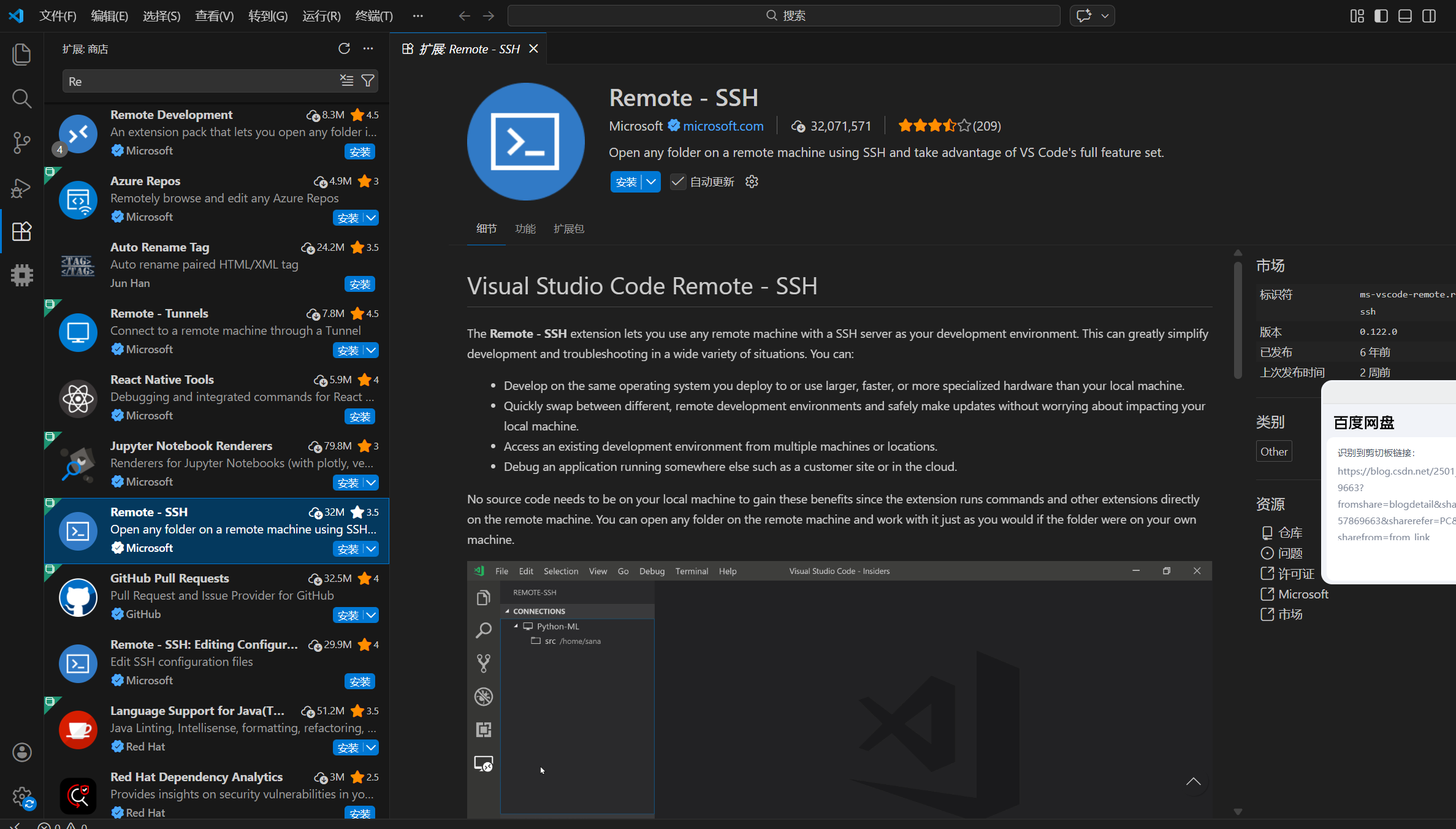This screenshot has height=829, width=1456.
Task: Expand Remote - SSH list item install dropdown
Action: click(372, 549)
